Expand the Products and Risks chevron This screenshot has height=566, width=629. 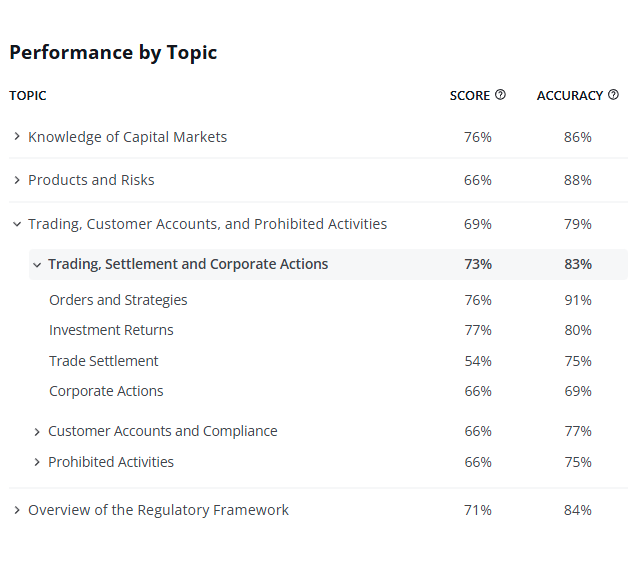point(17,180)
